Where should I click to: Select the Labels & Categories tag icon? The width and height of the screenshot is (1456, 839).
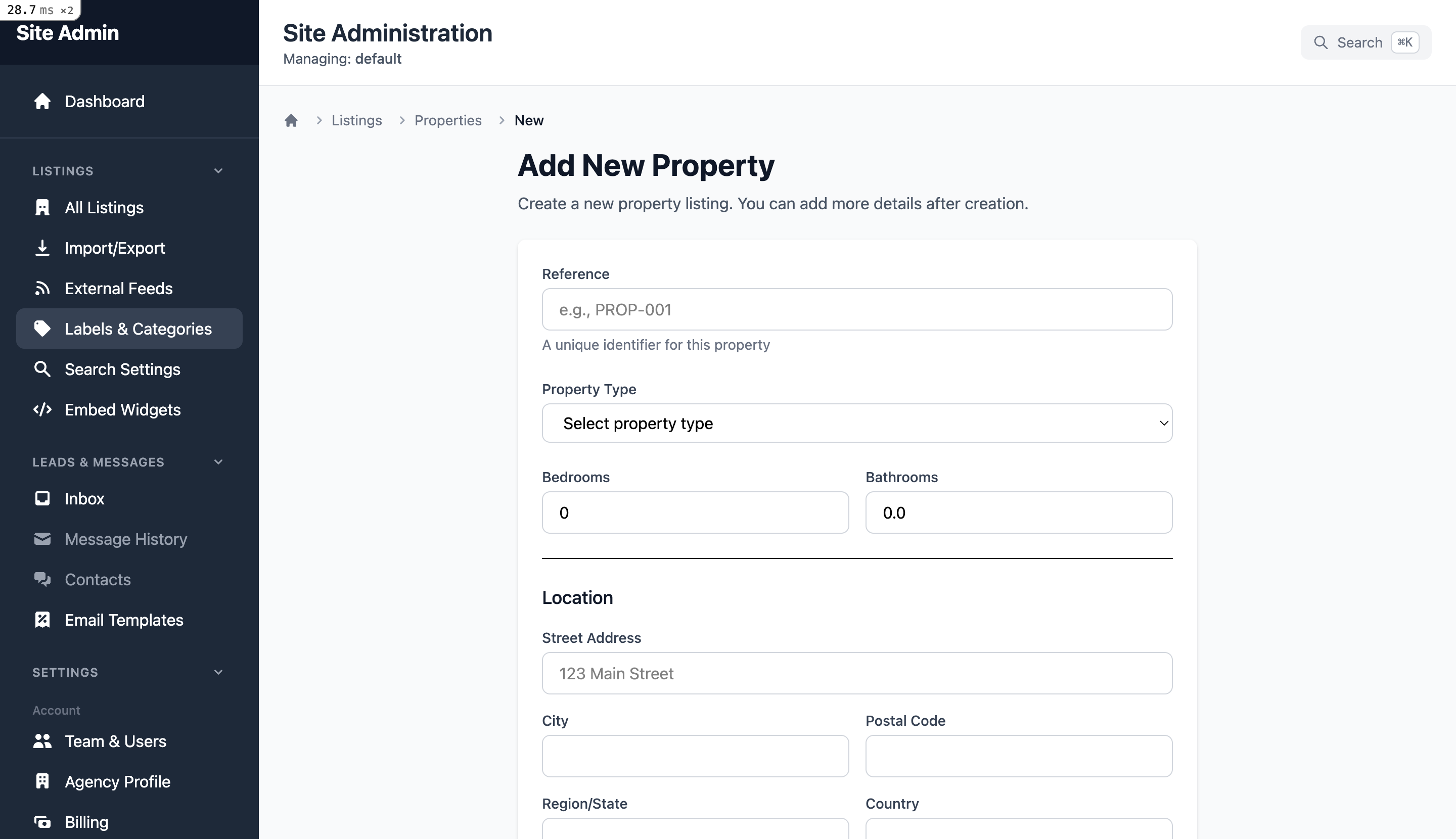pos(42,329)
